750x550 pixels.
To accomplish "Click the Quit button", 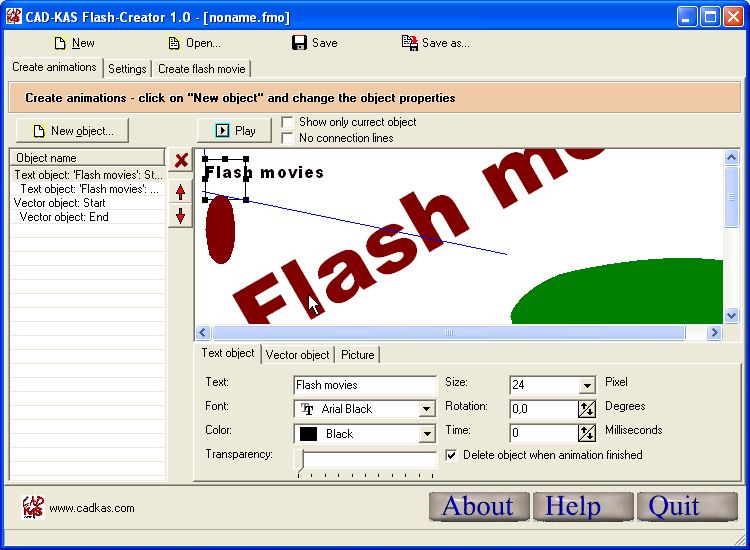I will [687, 506].
